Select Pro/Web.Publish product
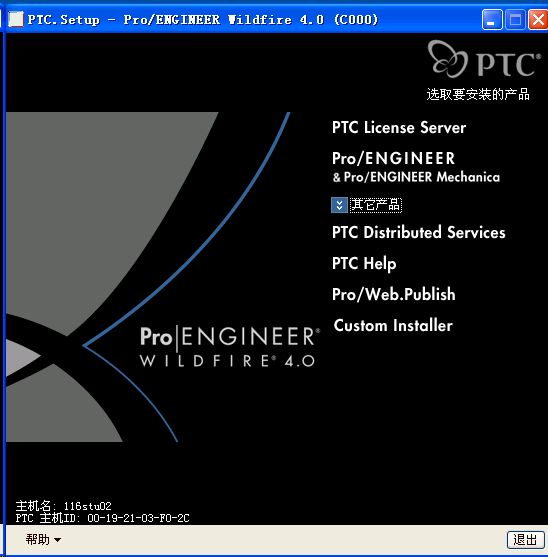Viewport: 548px width, 557px height. coord(394,294)
